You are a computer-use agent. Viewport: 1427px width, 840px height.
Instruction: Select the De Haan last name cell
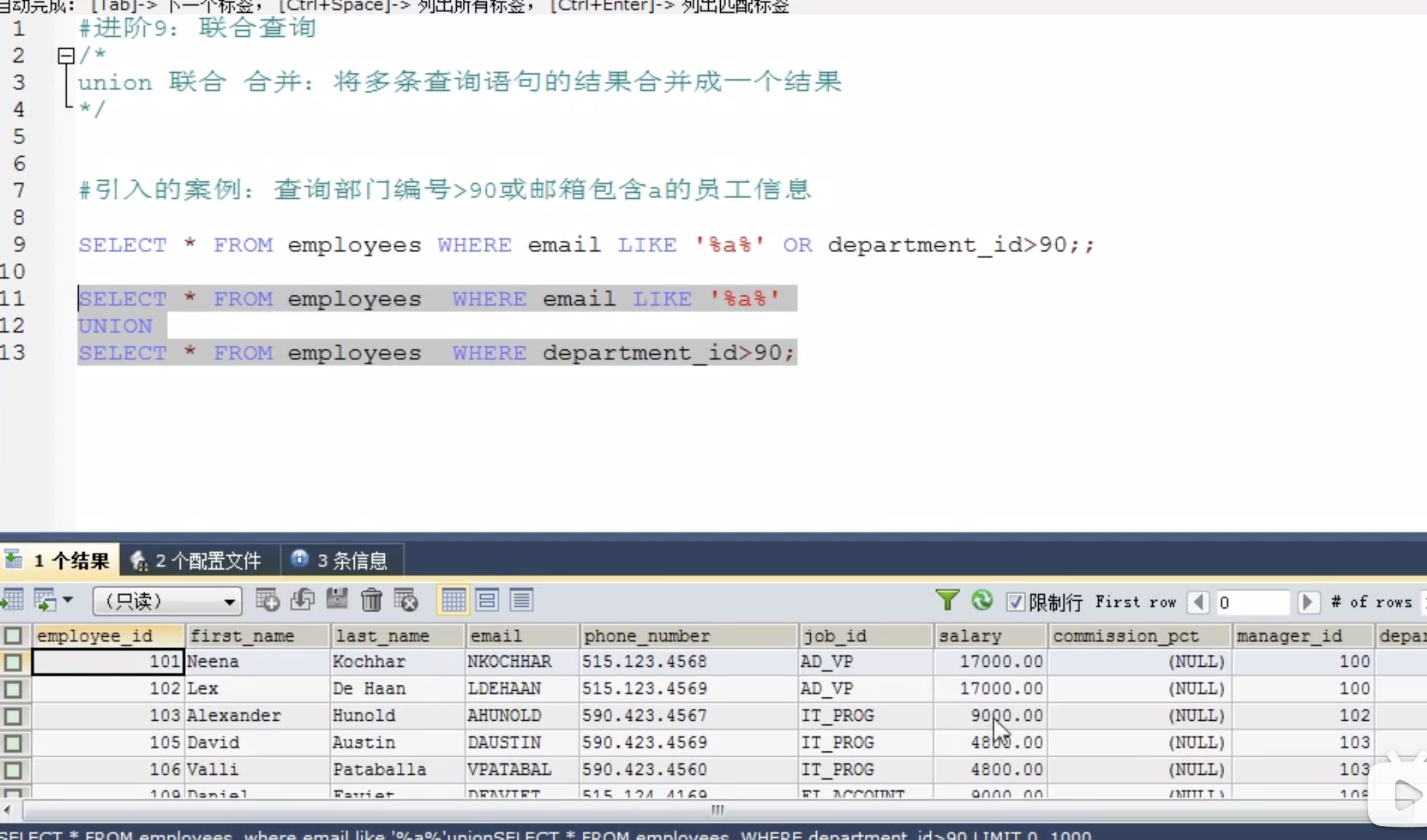pos(398,689)
